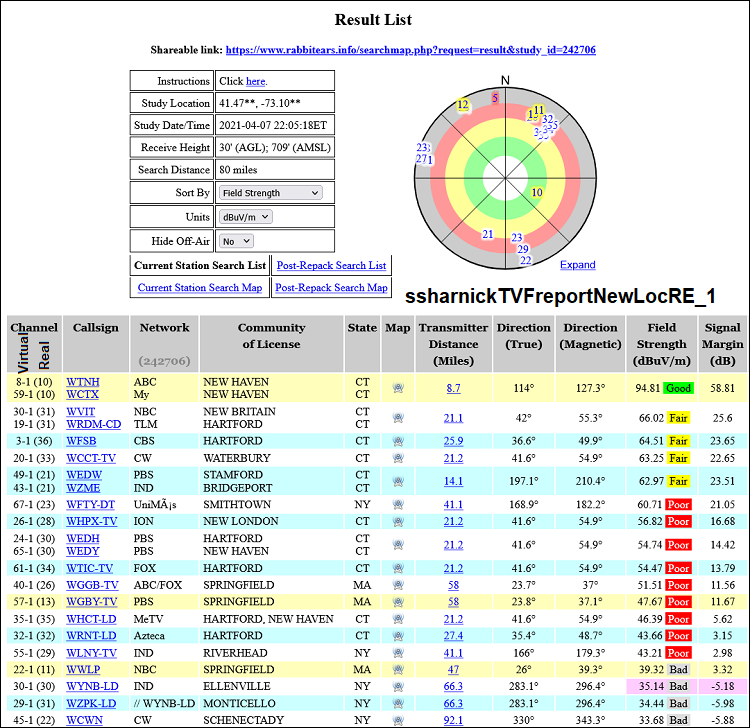Open map icon in WFTY-DT Smithtown row
The image size is (750, 728).
398,505
